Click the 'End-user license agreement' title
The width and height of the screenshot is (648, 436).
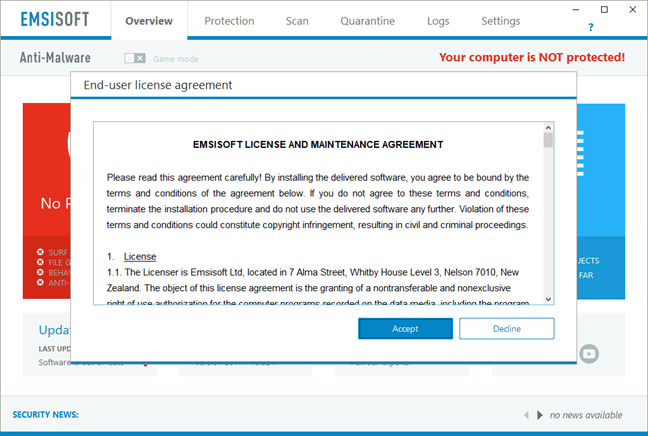pyautogui.click(x=158, y=85)
